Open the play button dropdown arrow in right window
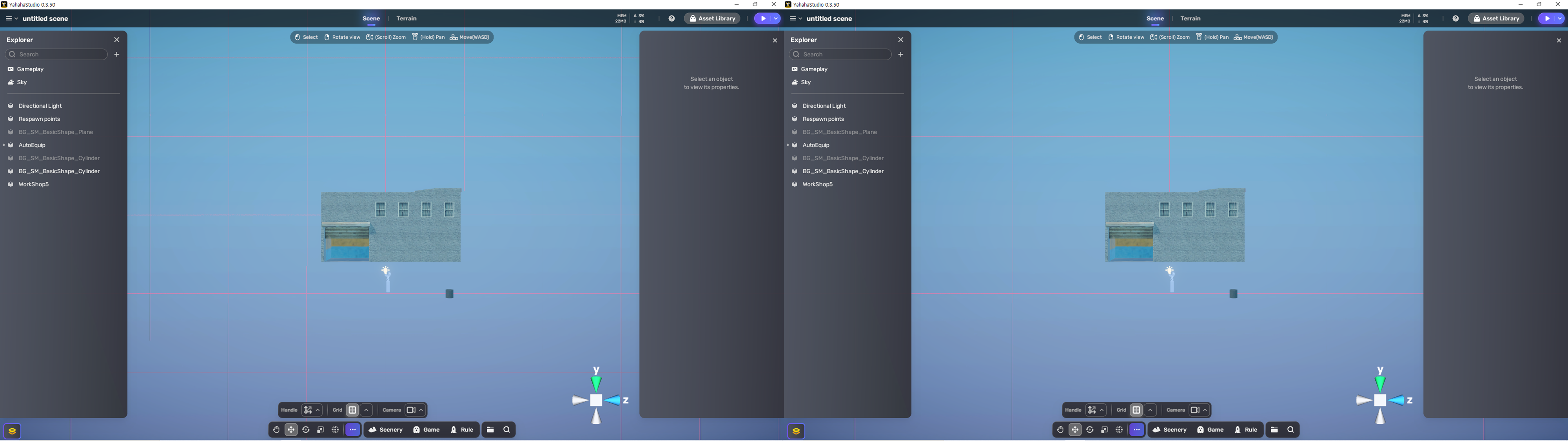1568x441 pixels. (1559, 19)
